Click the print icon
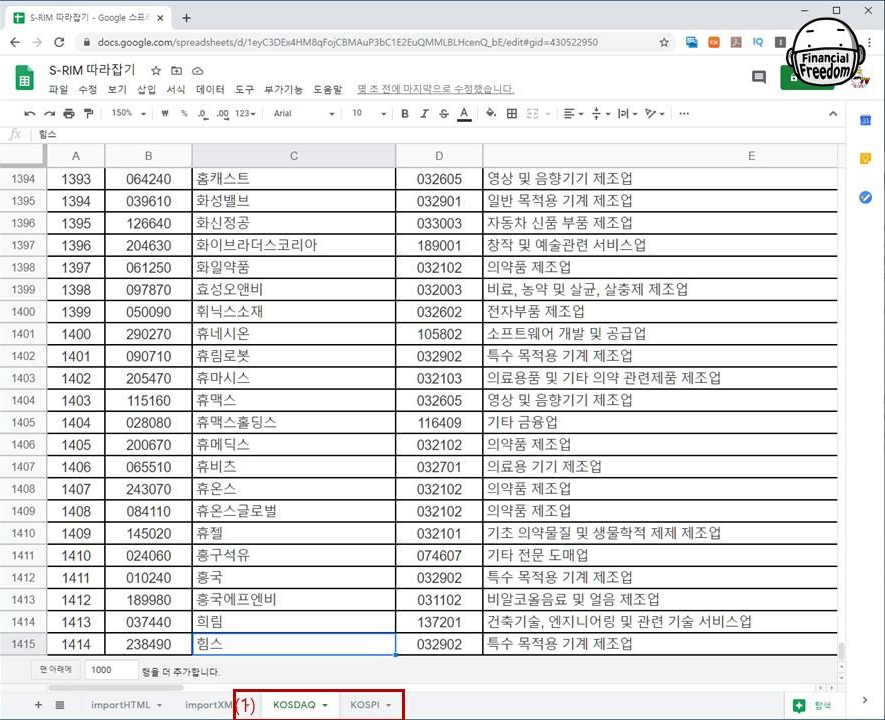This screenshot has width=885, height=720. (x=69, y=113)
